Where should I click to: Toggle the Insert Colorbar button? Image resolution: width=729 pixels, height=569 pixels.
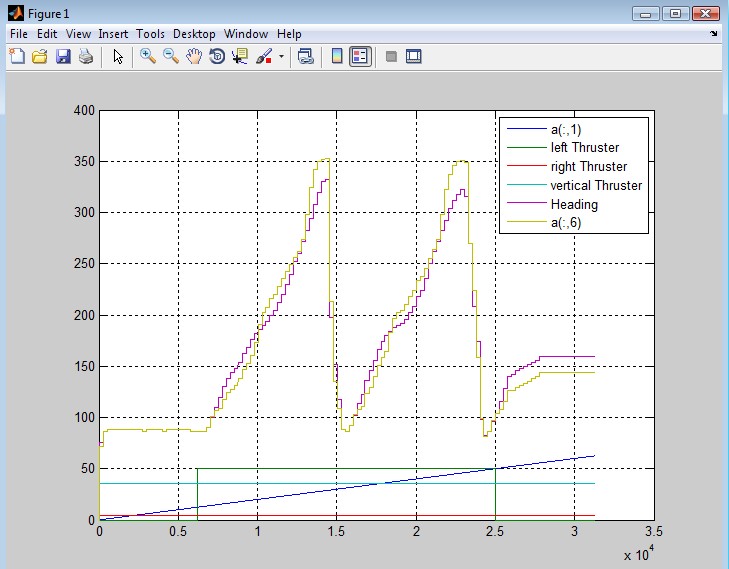pyautogui.click(x=337, y=57)
